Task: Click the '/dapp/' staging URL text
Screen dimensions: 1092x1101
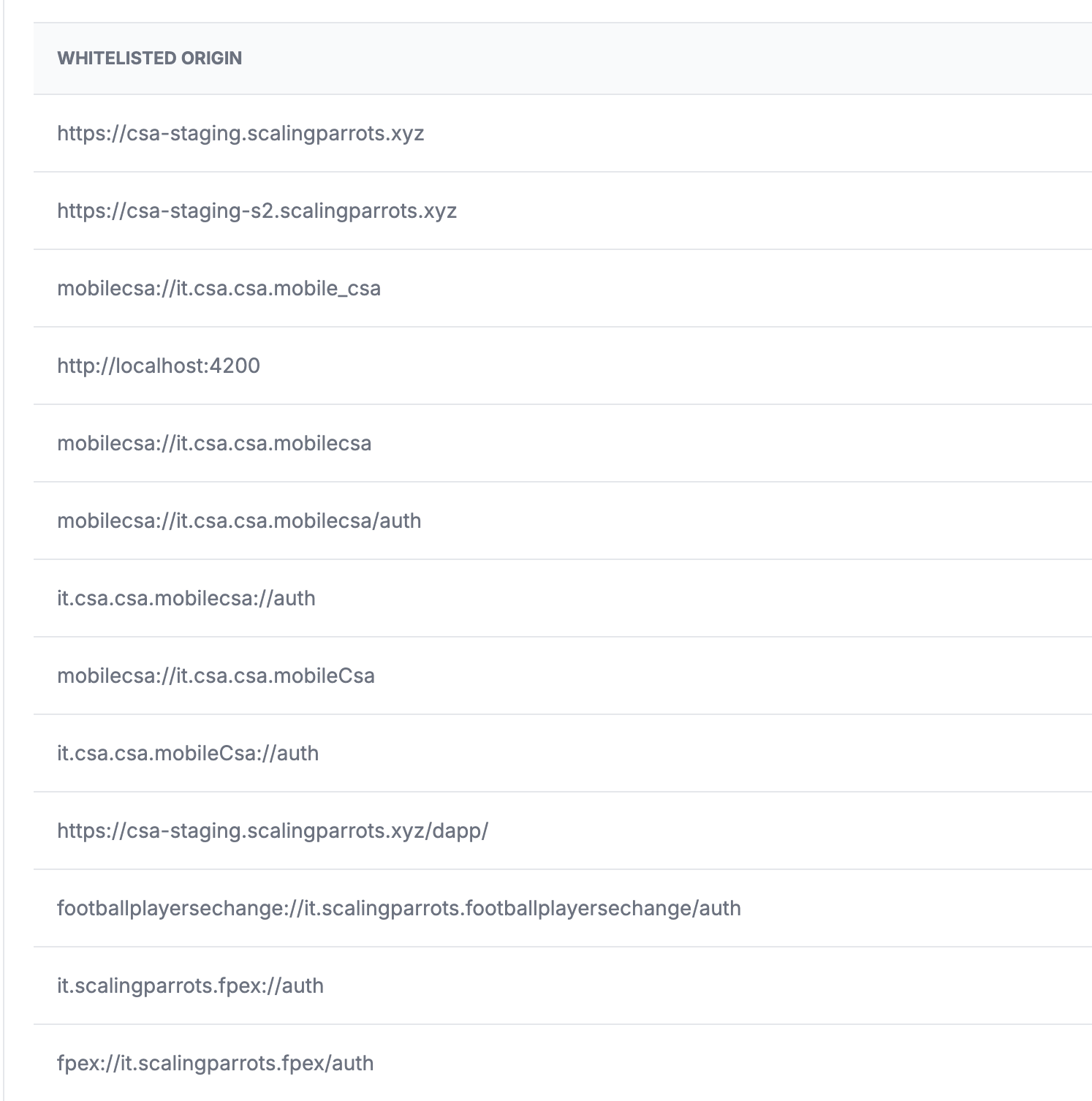Action: pyautogui.click(x=456, y=831)
